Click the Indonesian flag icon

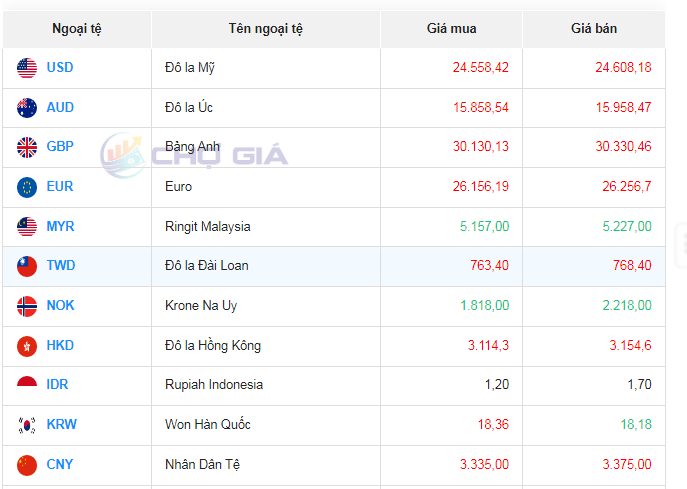point(27,385)
